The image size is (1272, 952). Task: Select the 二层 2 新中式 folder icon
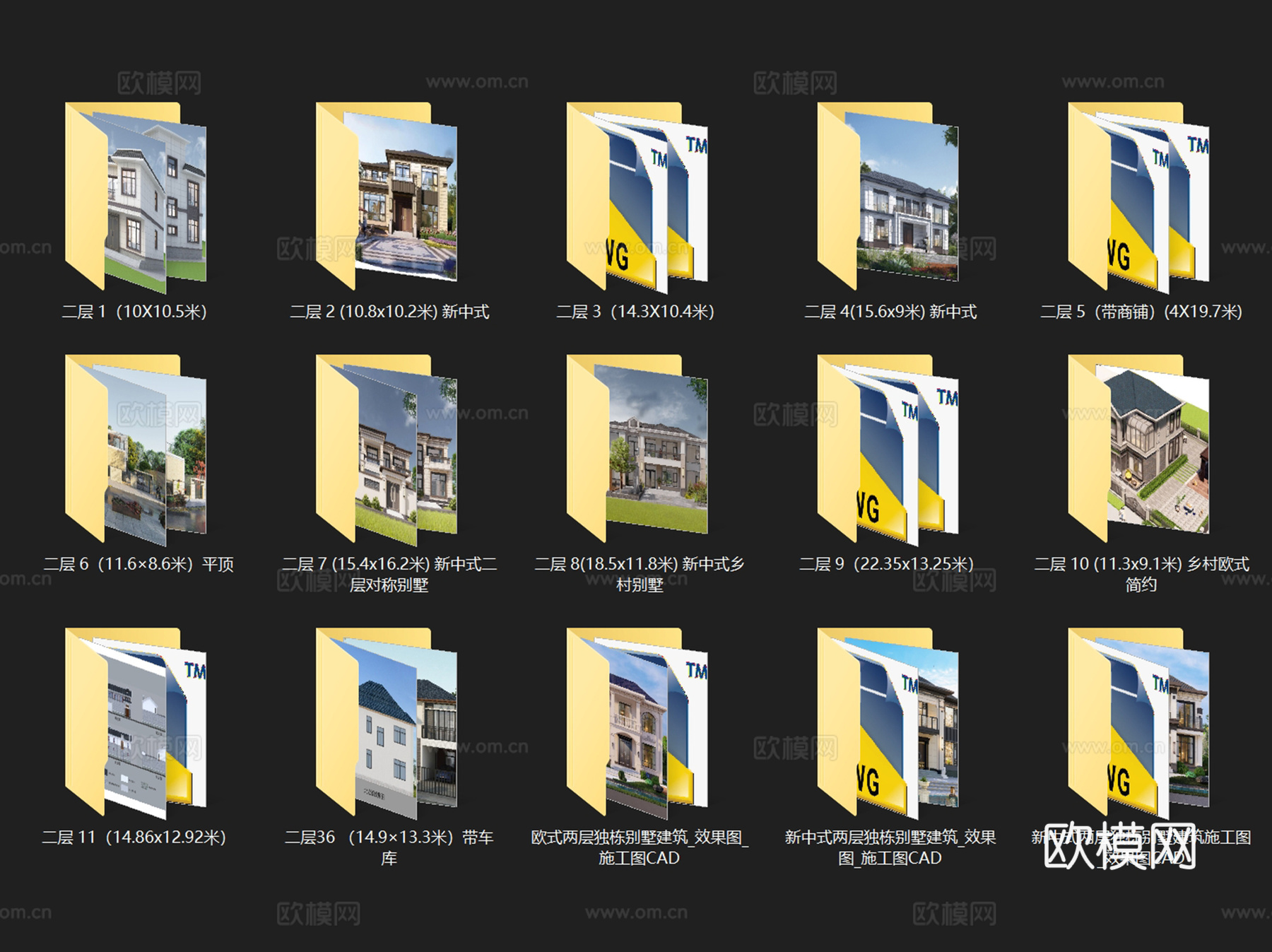pyautogui.click(x=387, y=197)
